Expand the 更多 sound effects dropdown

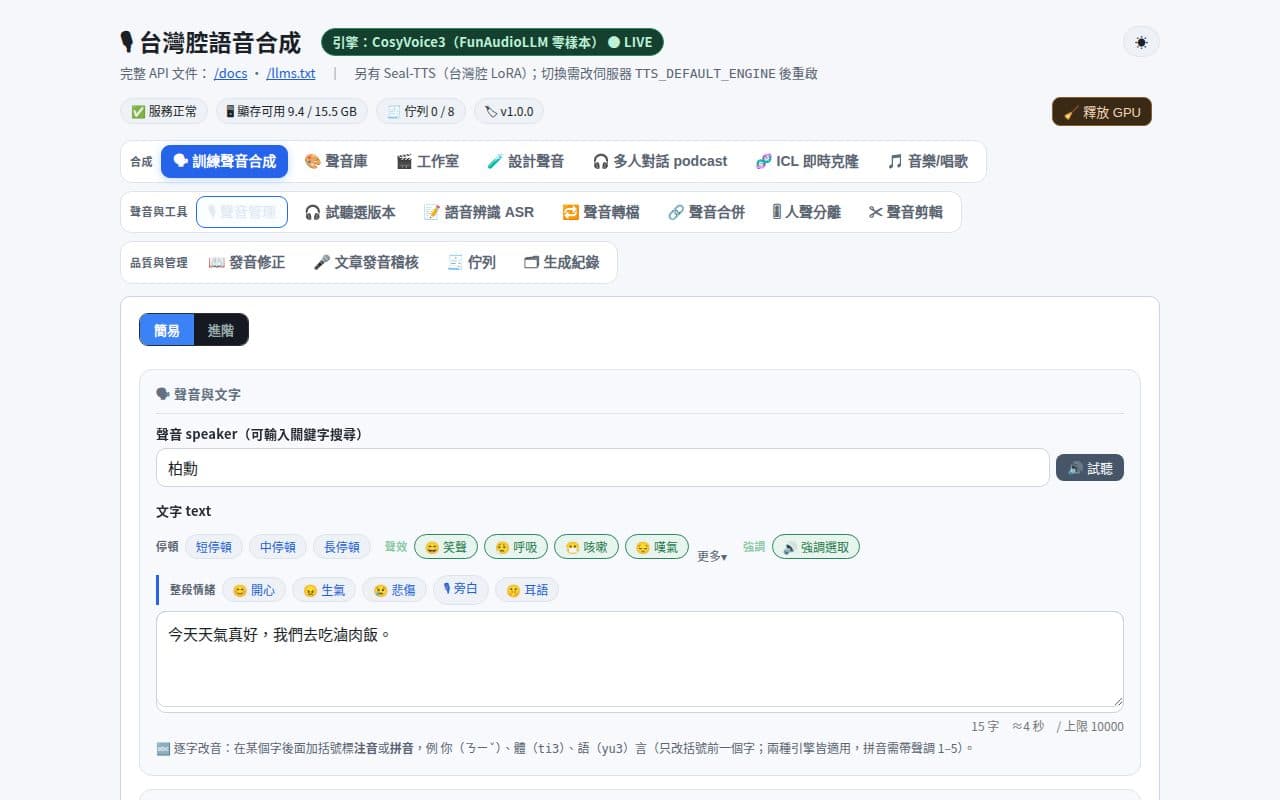712,556
